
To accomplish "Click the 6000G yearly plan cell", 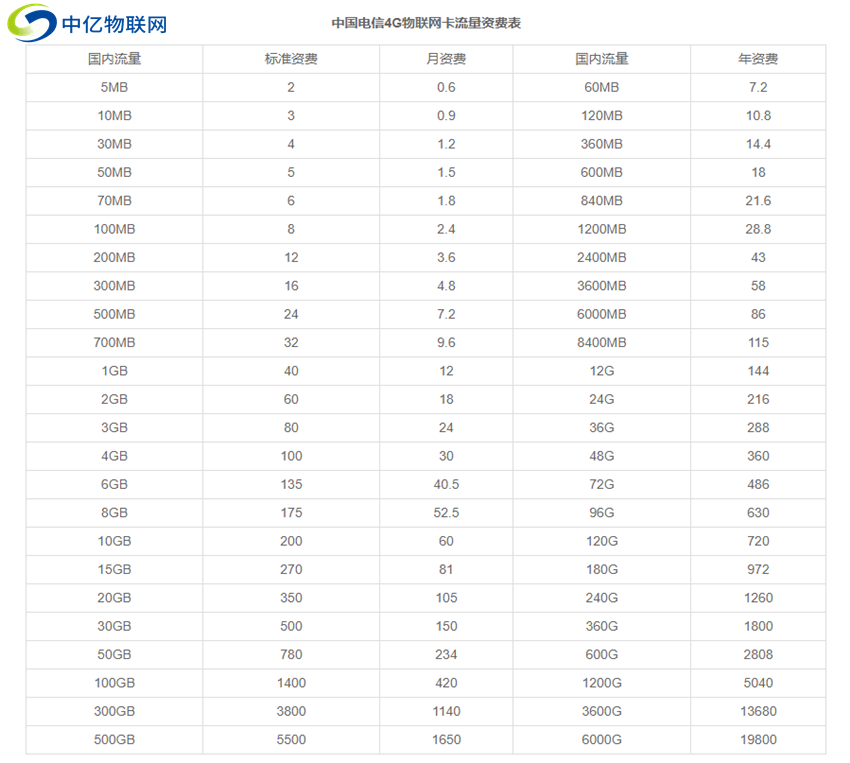I will 605,740.
